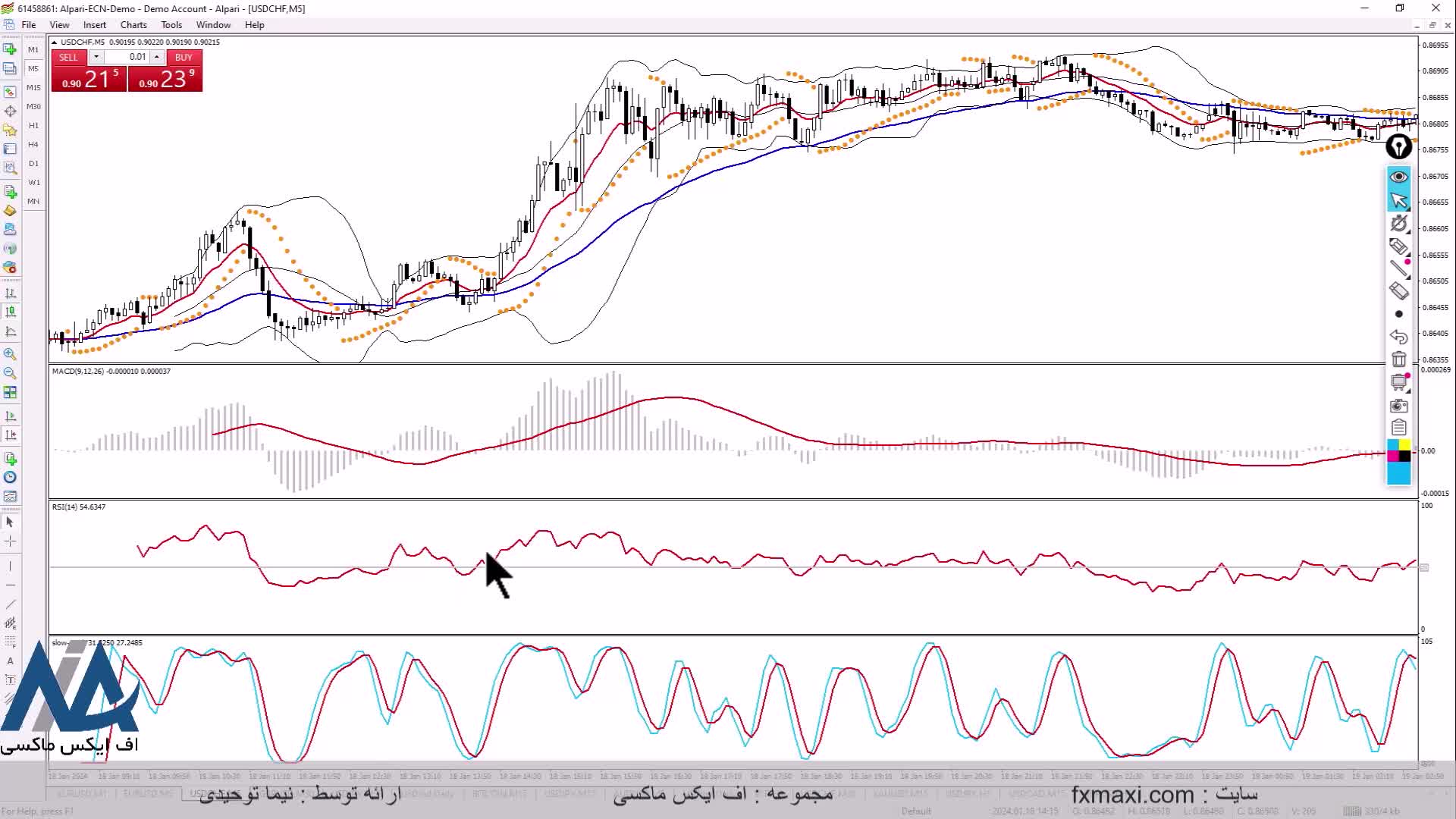Viewport: 1456px width, 819px height.
Task: Click the Zoom Out magnifier icon
Action: tap(10, 373)
